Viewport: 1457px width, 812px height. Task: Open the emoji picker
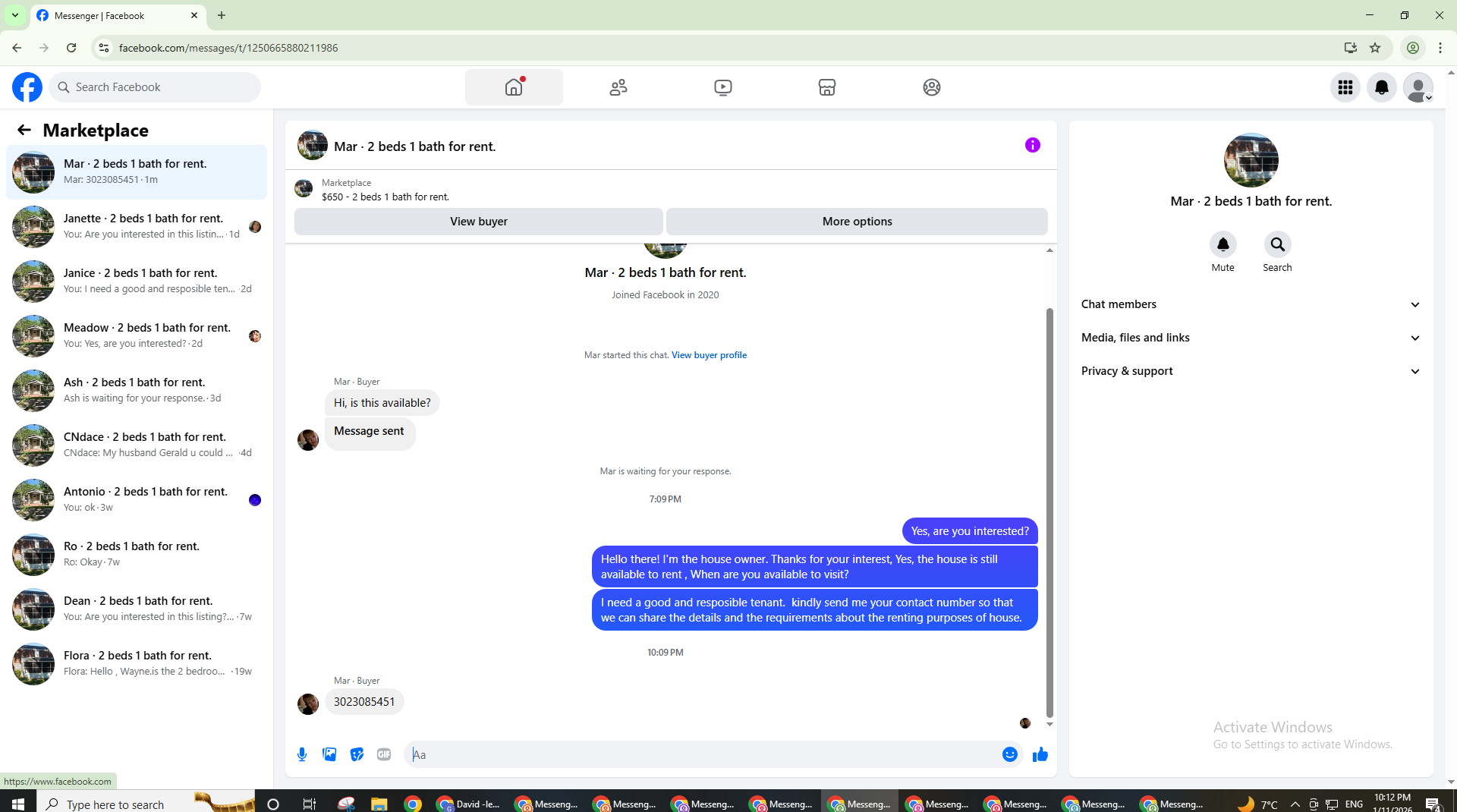click(1010, 754)
